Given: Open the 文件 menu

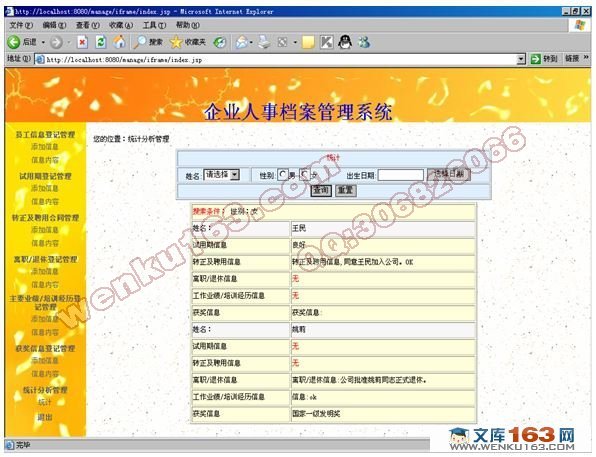Looking at the screenshot, I should coord(21,25).
